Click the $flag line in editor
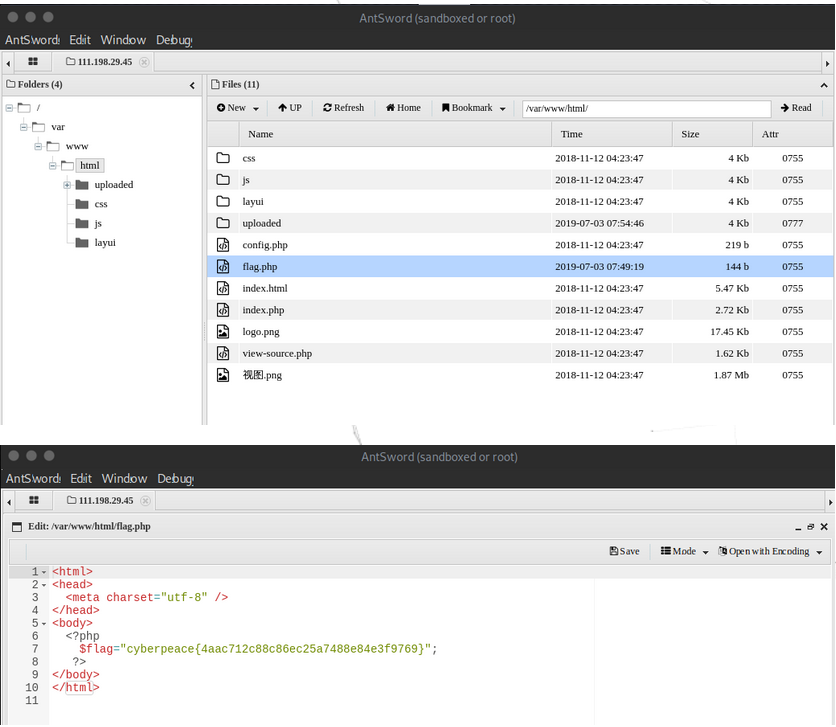This screenshot has height=727, width=836. [258, 649]
